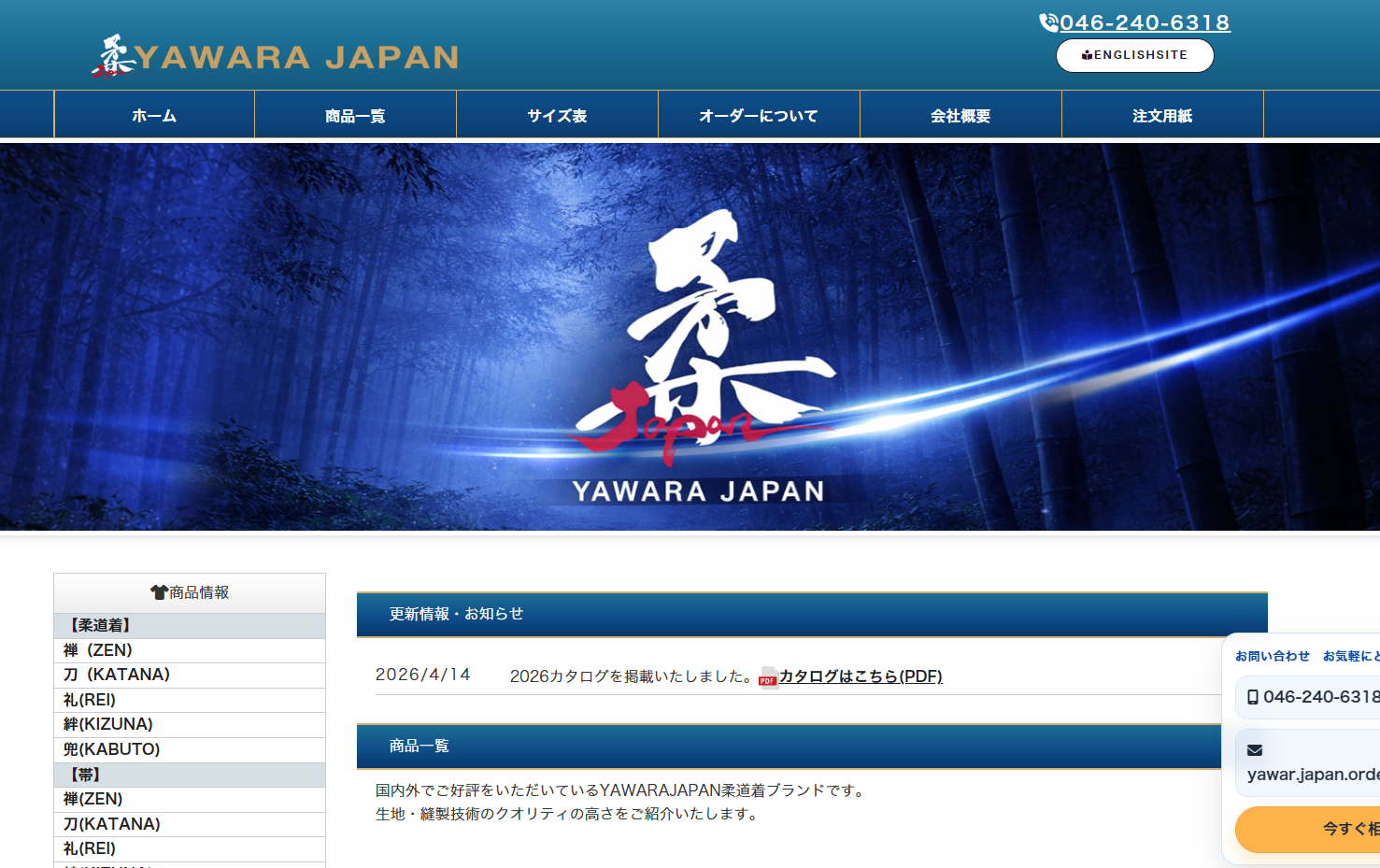Click the date 2026/4/14 news entry
Screen dimensions: 1380x868
(423, 675)
